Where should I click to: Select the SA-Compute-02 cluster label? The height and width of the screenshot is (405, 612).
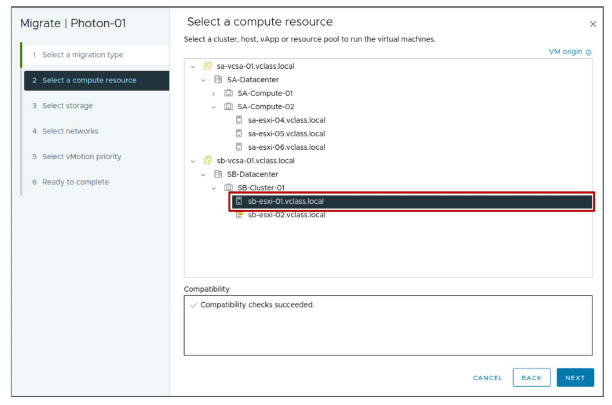click(266, 107)
